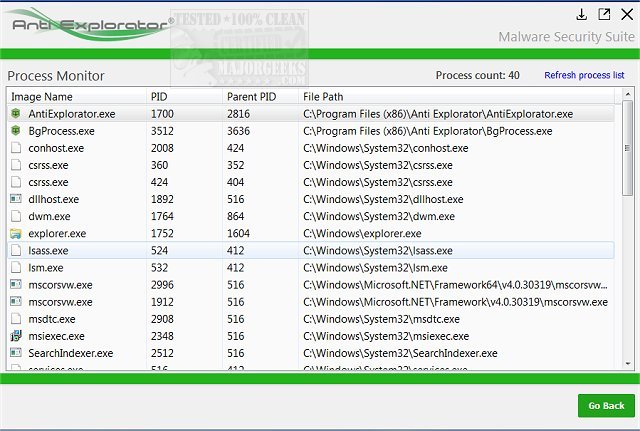This screenshot has height=431, width=640.
Task: Click the Anti Explorator\BgProcess.exe file path
Action: [x=427, y=131]
